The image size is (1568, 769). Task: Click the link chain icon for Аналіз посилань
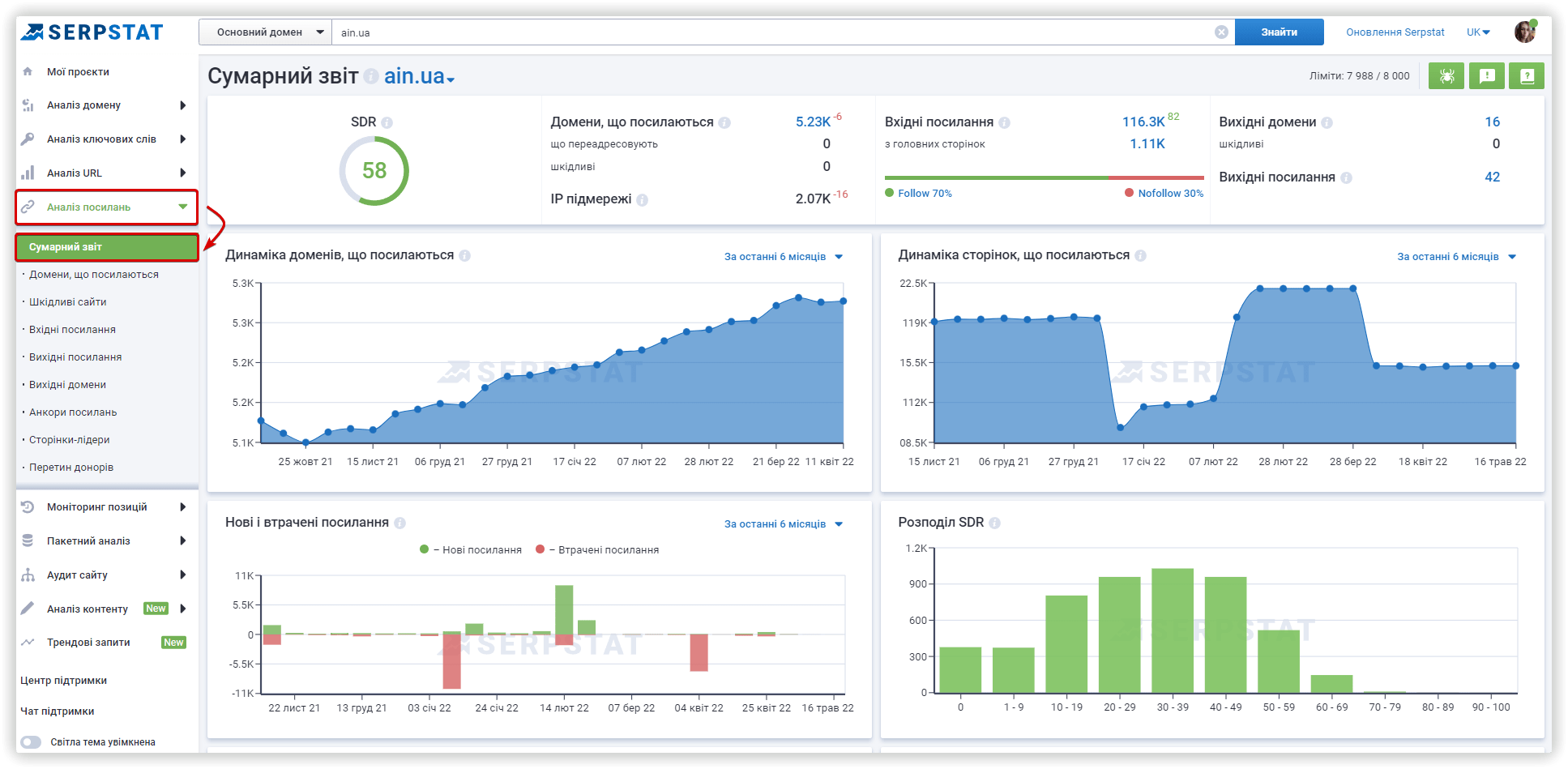pyautogui.click(x=28, y=207)
